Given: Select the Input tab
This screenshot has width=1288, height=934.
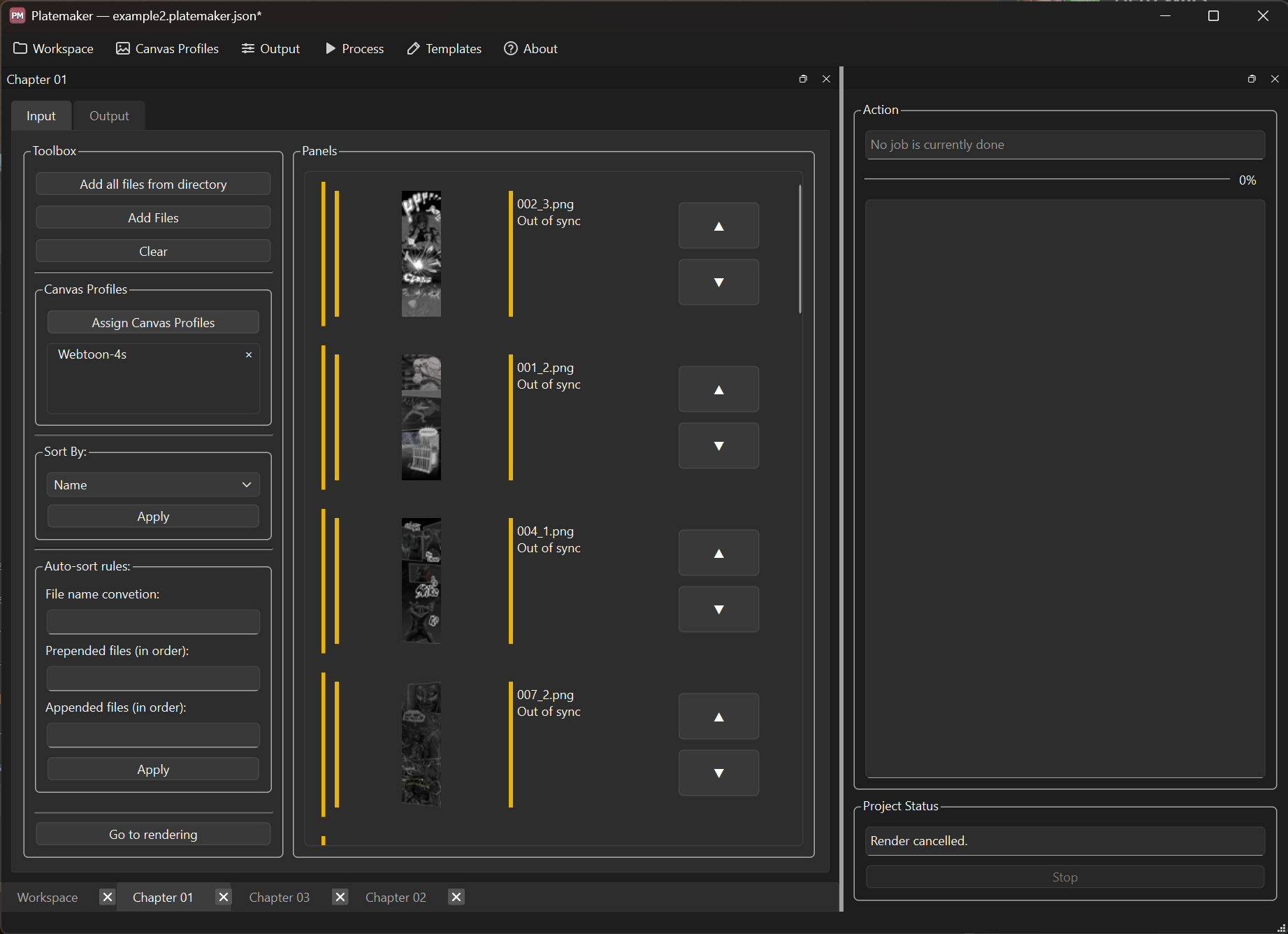Looking at the screenshot, I should click(x=41, y=116).
